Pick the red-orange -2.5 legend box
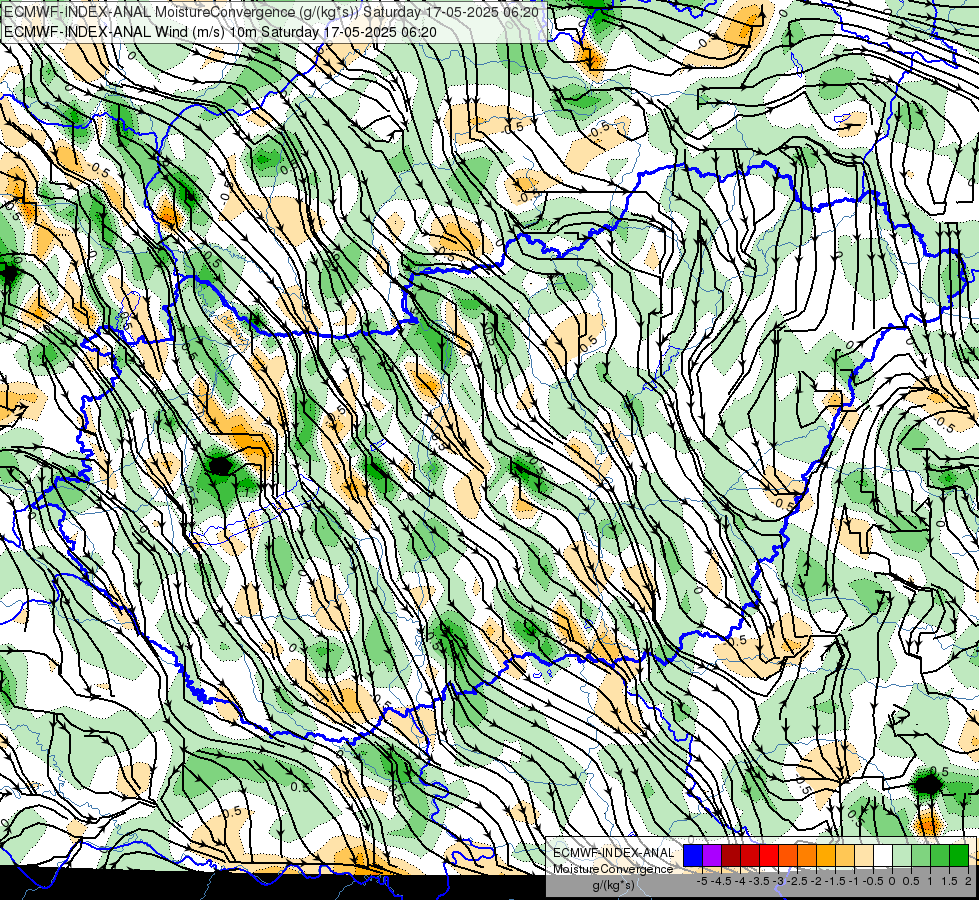 coord(788,856)
